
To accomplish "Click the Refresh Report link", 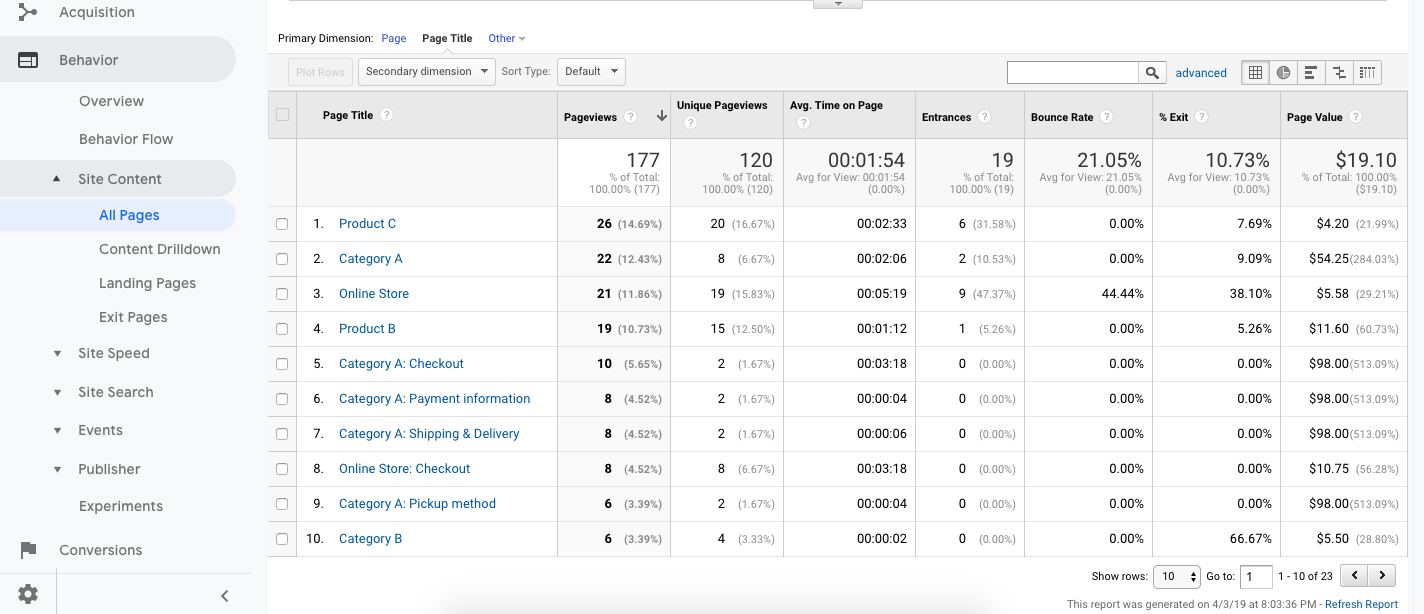I will pos(1361,604).
